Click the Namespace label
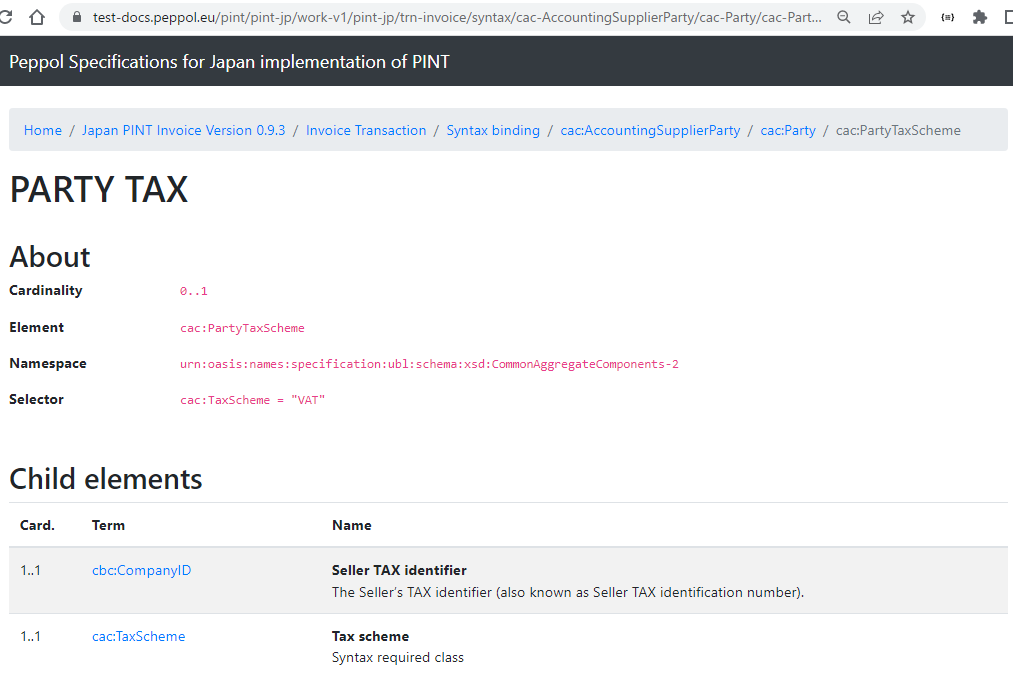Screen dimensions: 1013x682 point(48,364)
